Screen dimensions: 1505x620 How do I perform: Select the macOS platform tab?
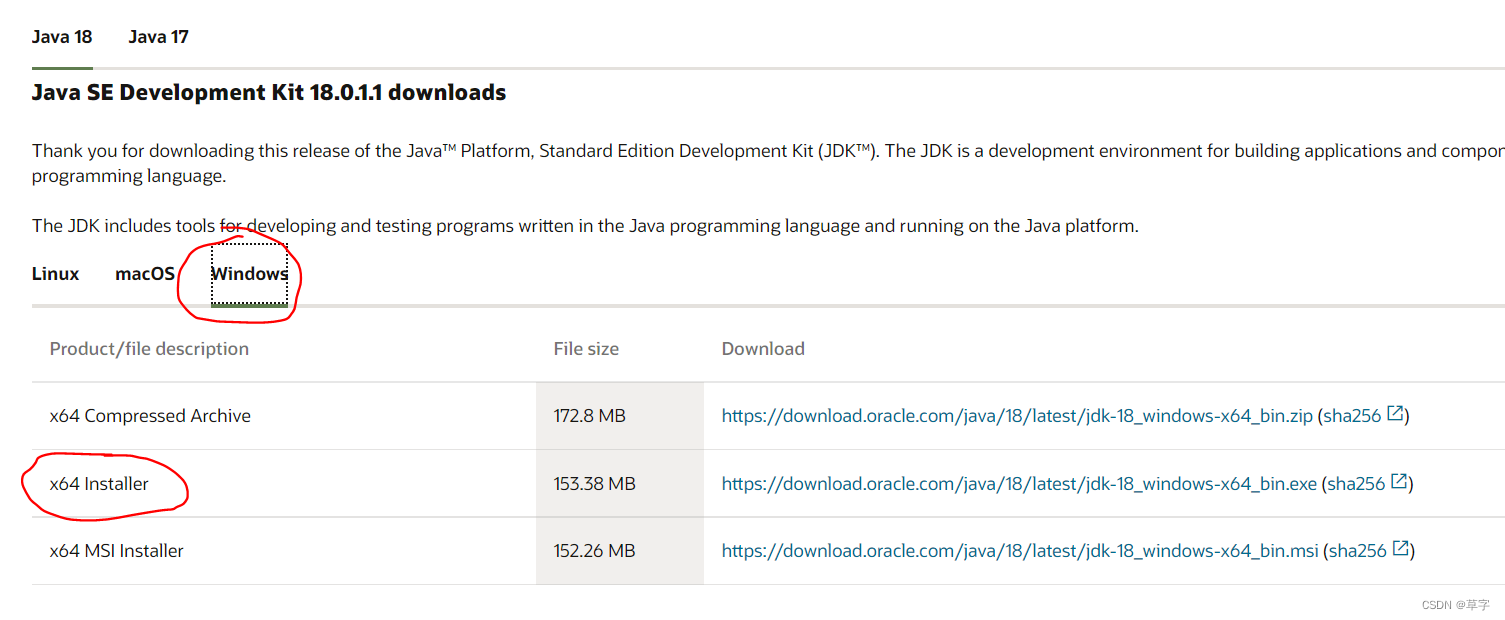coord(145,274)
